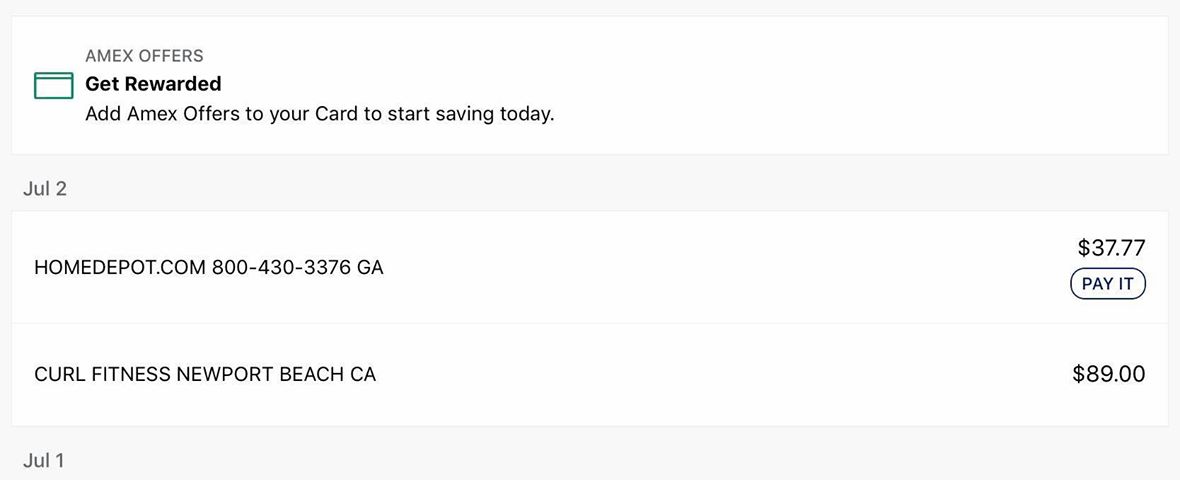Open the HOMEDEPOT.COM transaction
Screen dimensions: 1180x480
tap(590, 267)
